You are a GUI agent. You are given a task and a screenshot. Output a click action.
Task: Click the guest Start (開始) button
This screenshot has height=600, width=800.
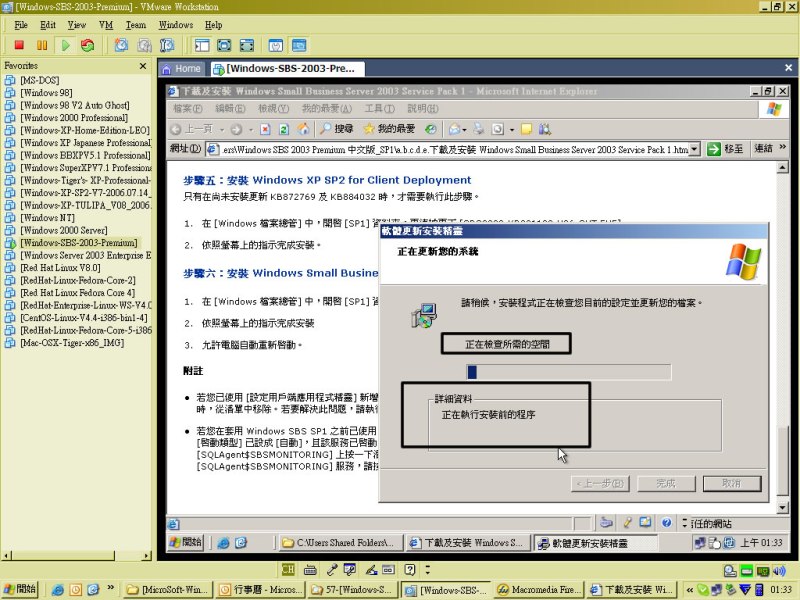pos(186,542)
